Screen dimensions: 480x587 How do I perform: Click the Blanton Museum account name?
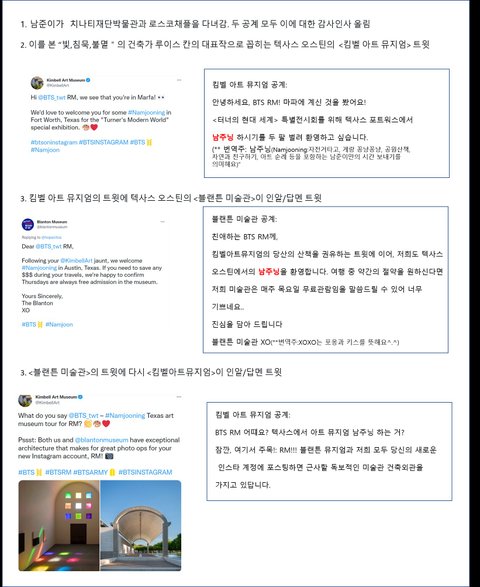52,222
